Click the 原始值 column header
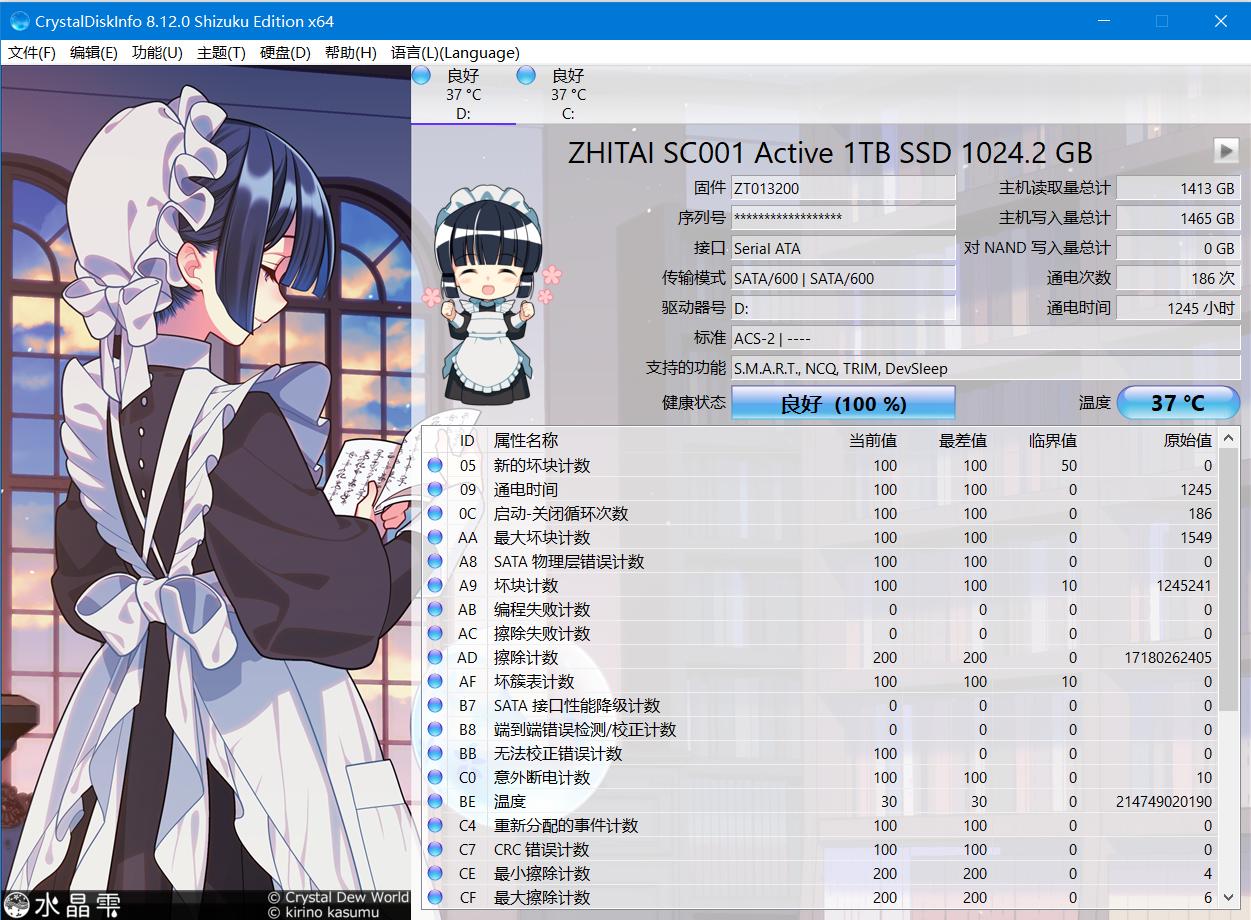1251x920 pixels. click(1188, 440)
